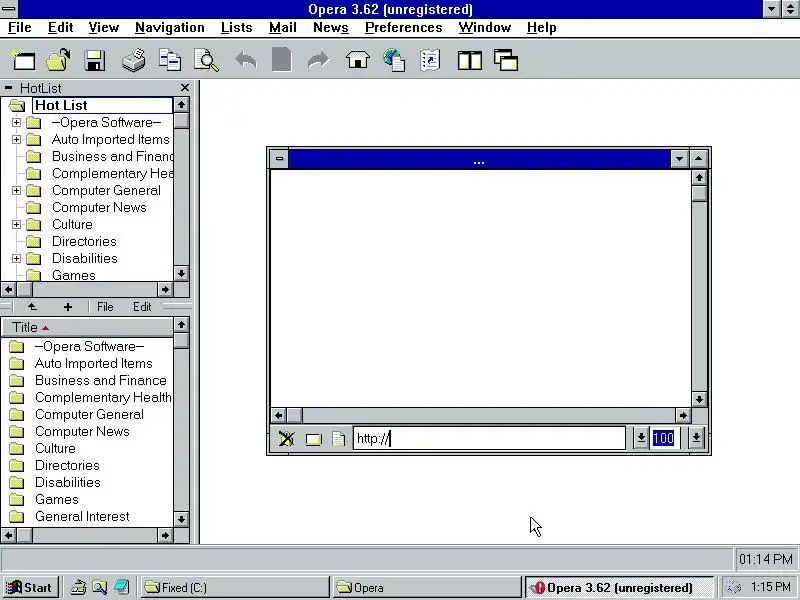
Task: Toggle image loading icon in browser window
Action: coord(287,438)
